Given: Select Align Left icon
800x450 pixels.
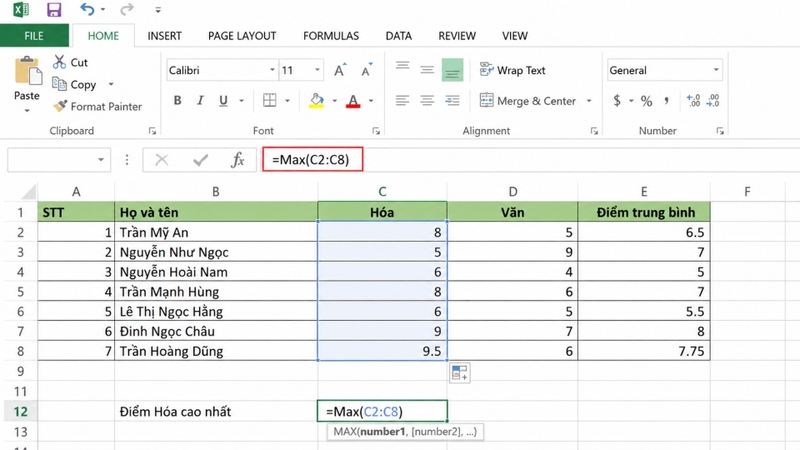Looking at the screenshot, I should coord(403,101).
